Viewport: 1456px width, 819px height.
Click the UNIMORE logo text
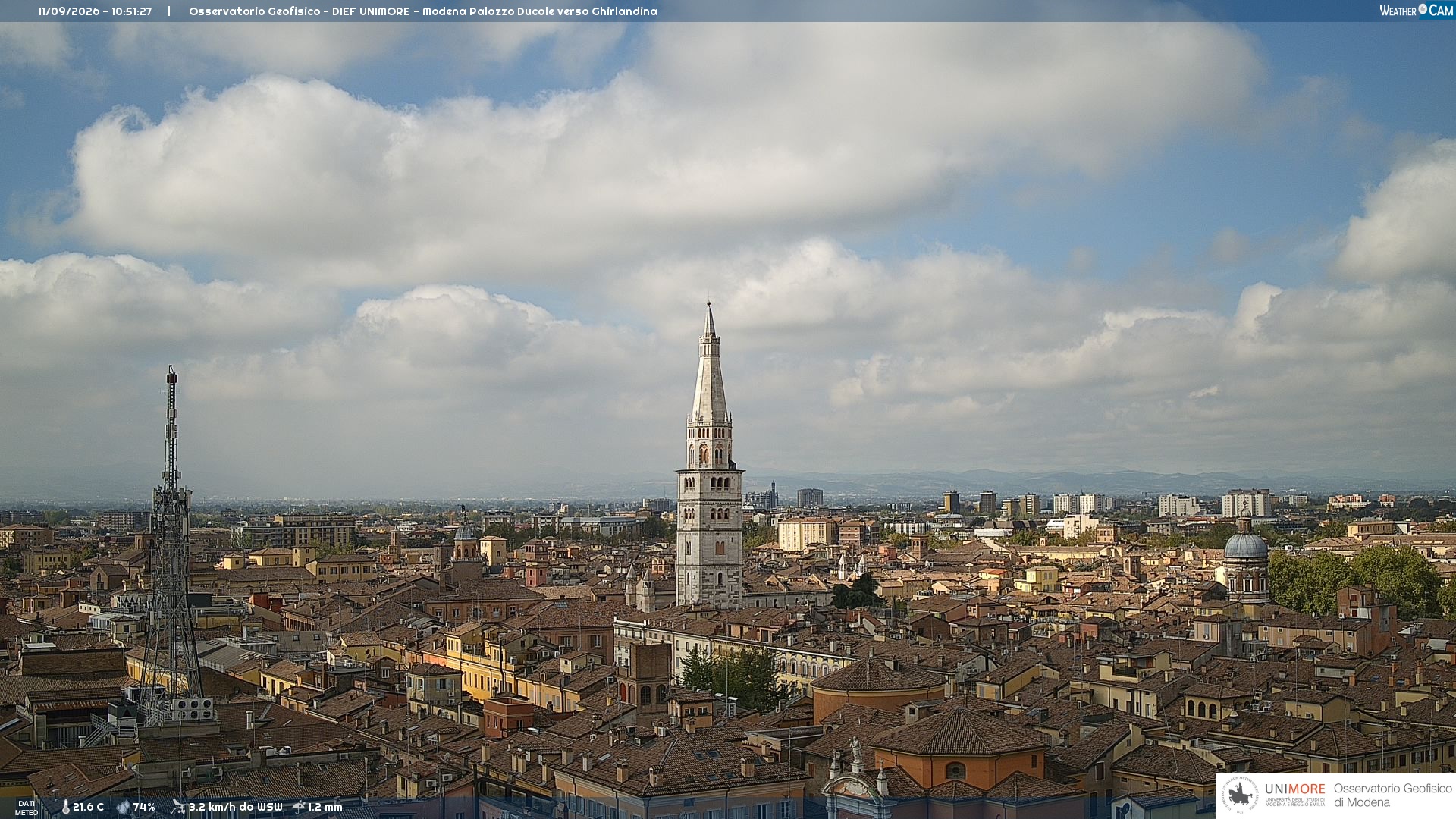1294,789
